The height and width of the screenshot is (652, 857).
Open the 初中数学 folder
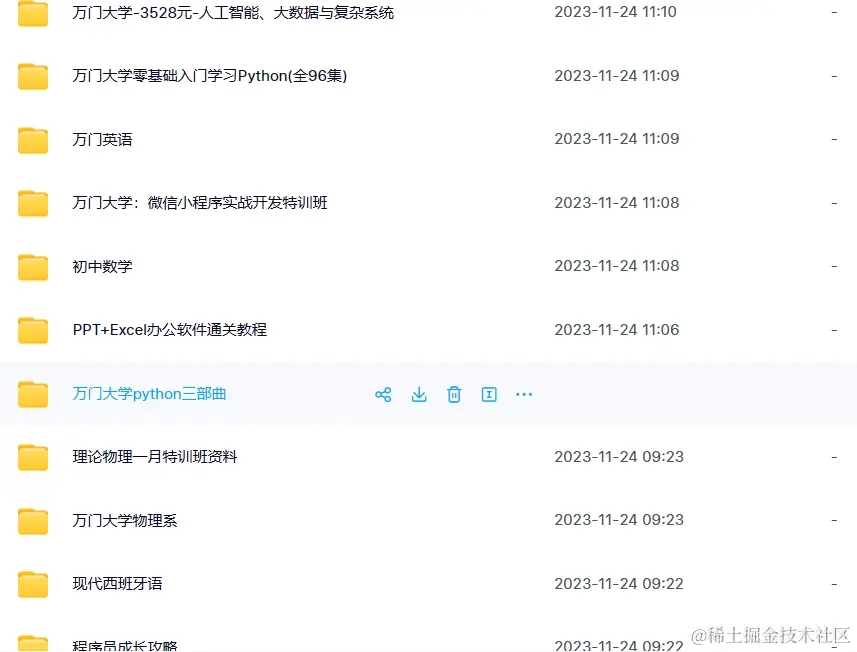click(x=102, y=266)
